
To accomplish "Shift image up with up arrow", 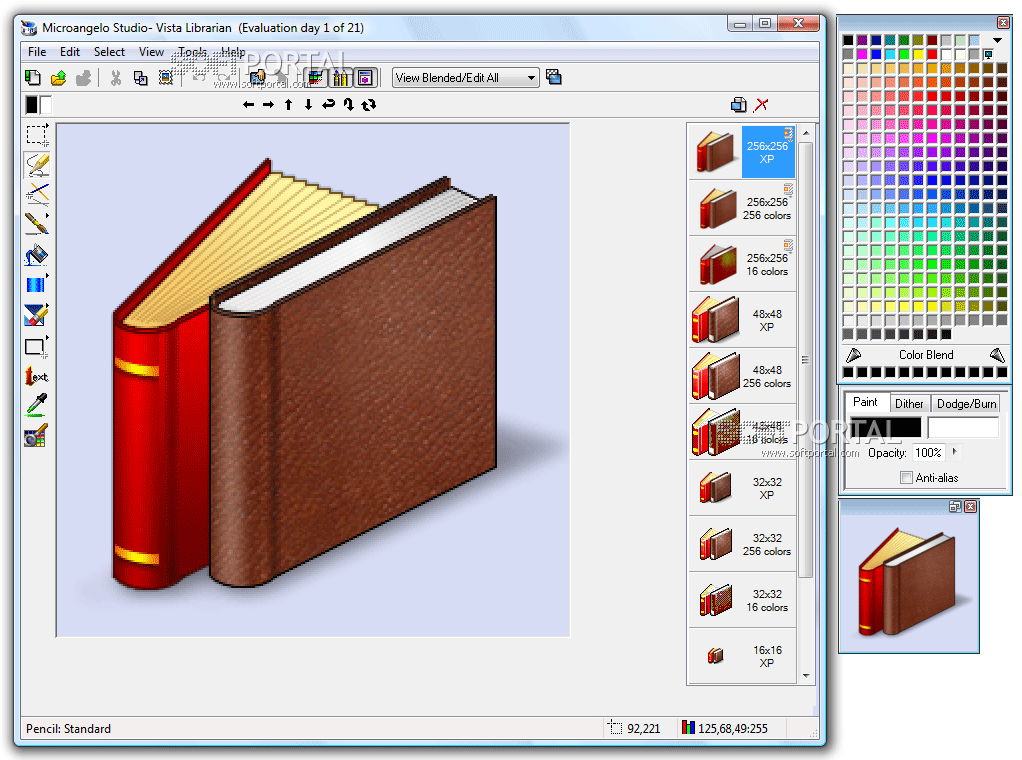I will pos(289,104).
